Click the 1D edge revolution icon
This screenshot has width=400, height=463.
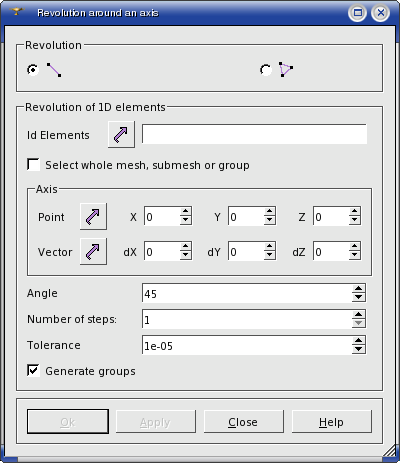[x=54, y=70]
